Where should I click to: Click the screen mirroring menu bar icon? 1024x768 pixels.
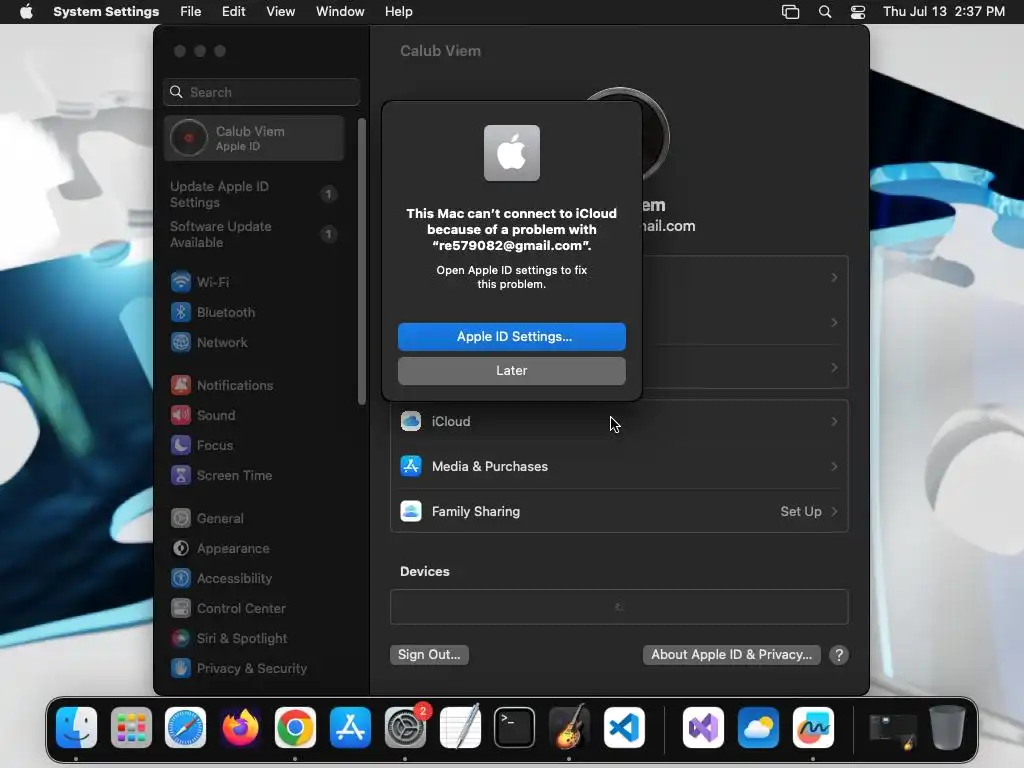[x=791, y=12]
